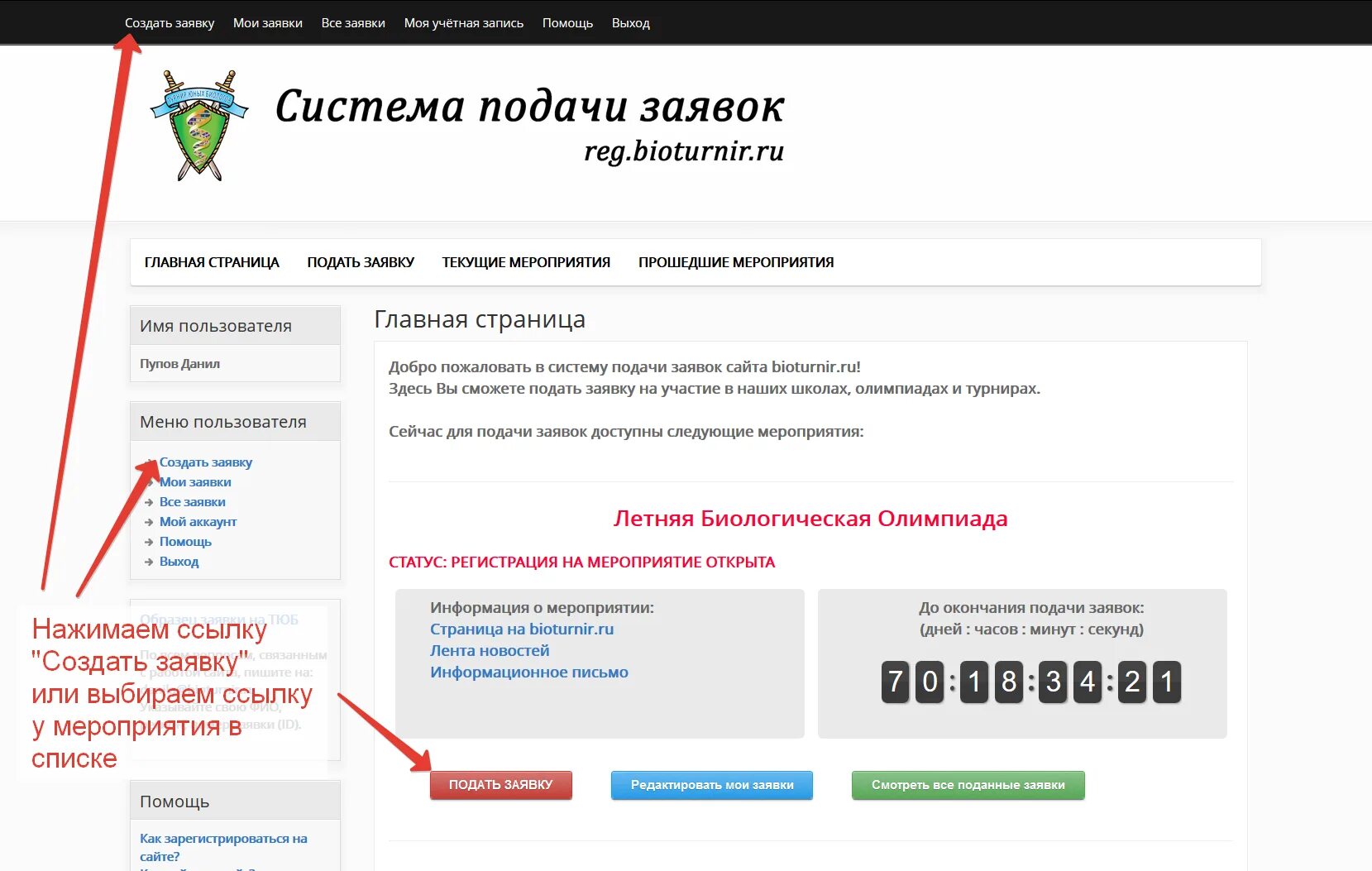Open 'Моя учётная запись' in top bar
The height and width of the screenshot is (871, 1372).
(464, 23)
